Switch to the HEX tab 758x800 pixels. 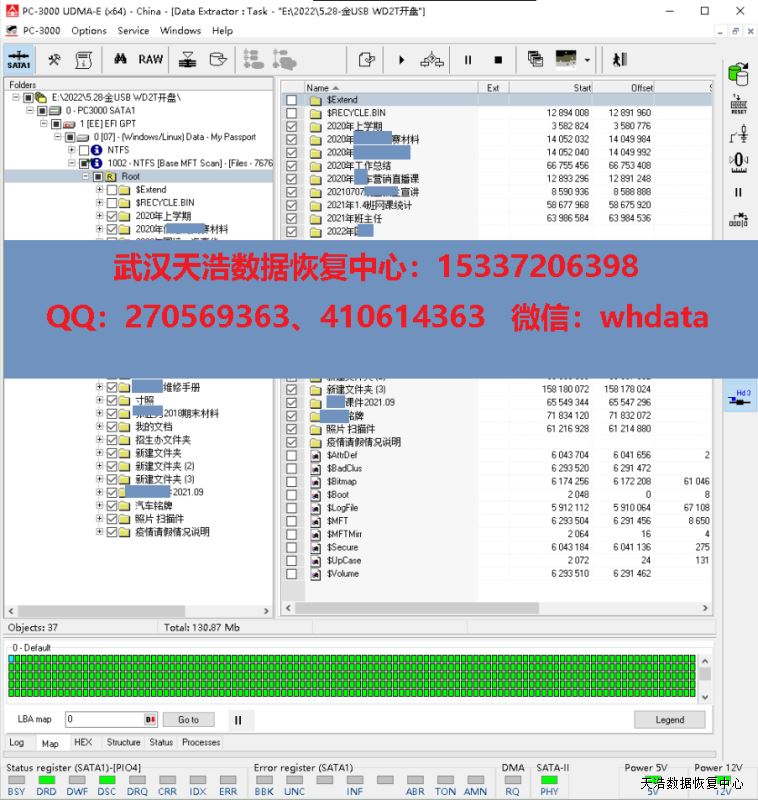click(x=83, y=743)
